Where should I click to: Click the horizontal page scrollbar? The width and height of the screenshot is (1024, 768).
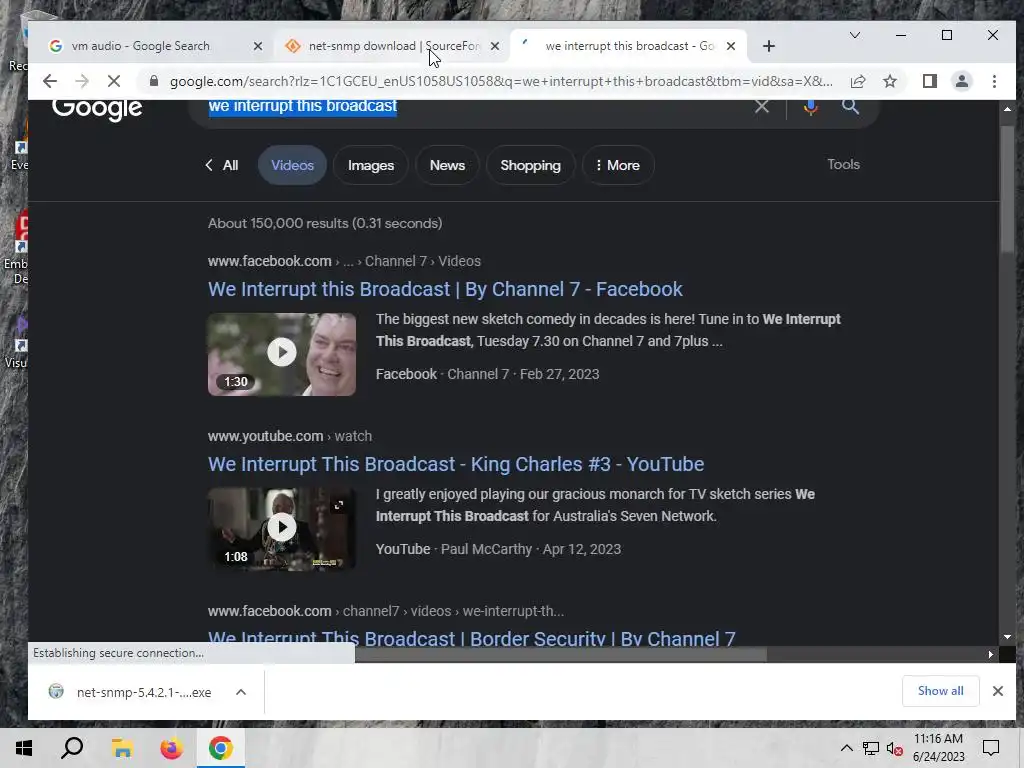(560, 654)
